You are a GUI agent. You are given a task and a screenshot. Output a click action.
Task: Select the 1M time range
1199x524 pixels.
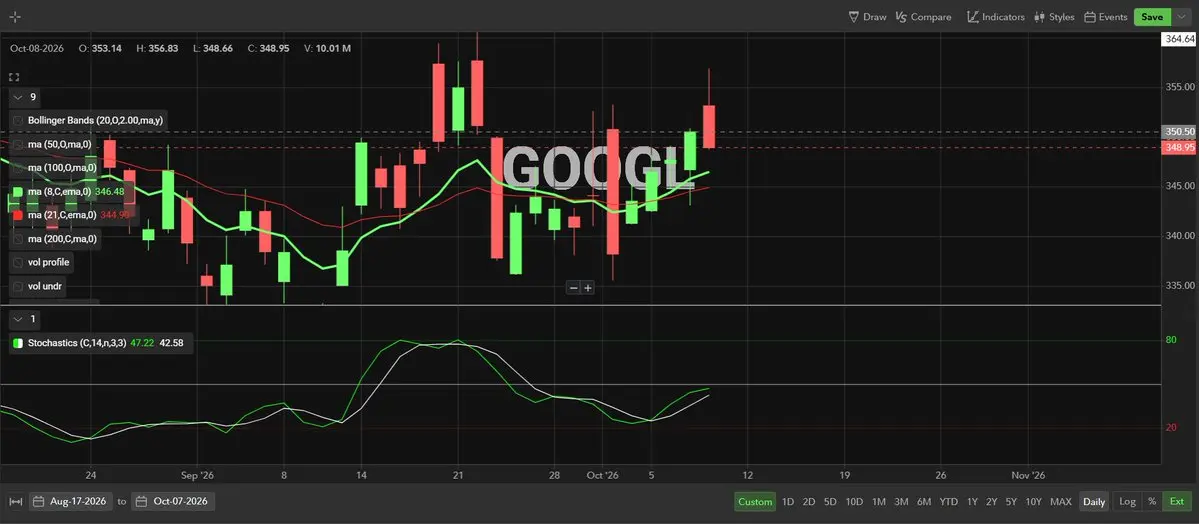pos(879,502)
